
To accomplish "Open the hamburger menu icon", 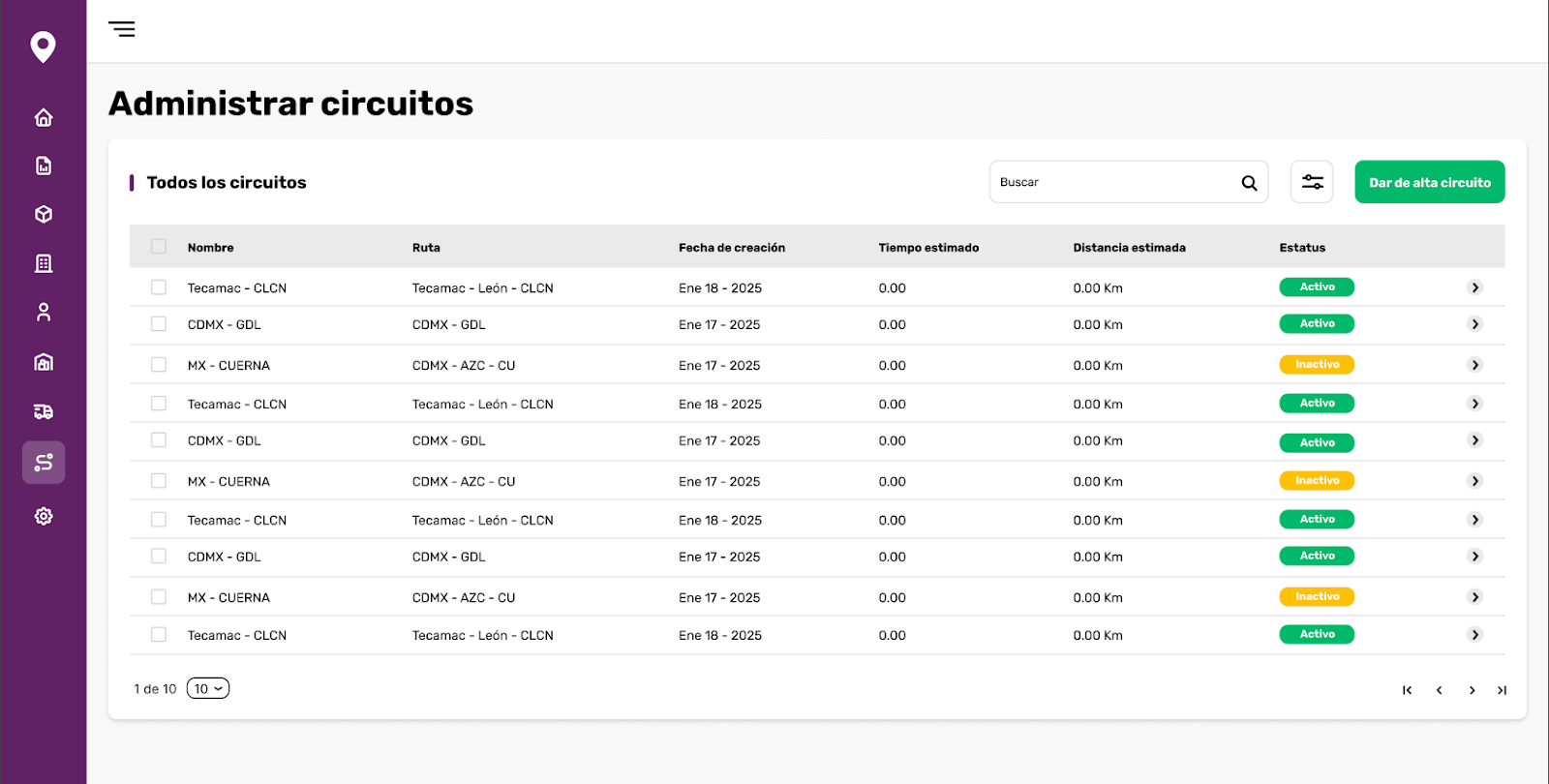I will tap(122, 29).
